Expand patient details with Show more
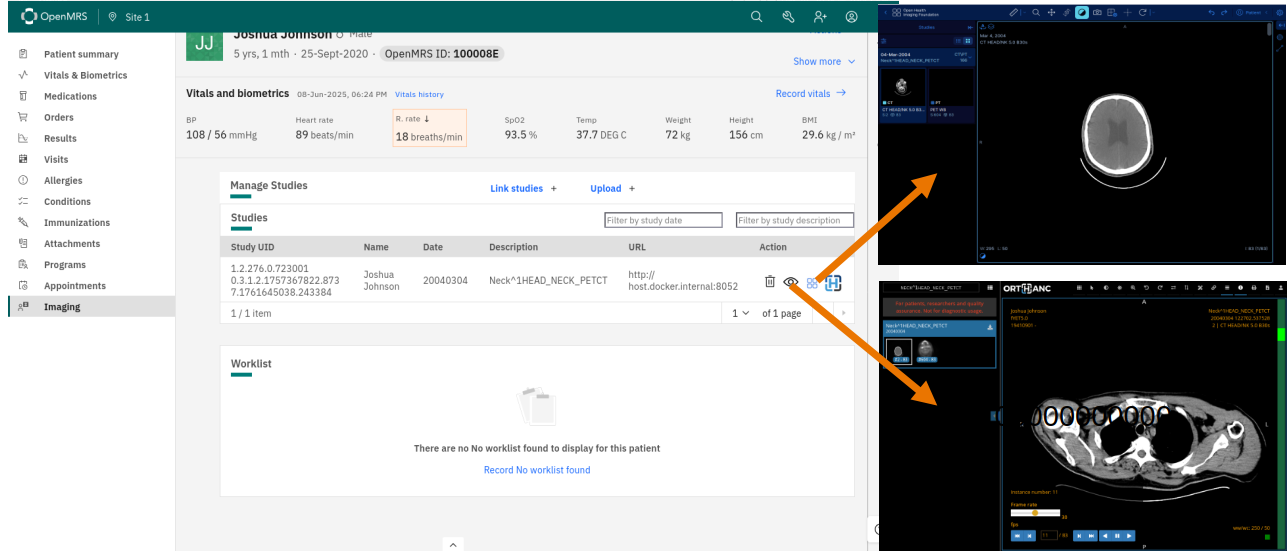Viewport: 1287px width, 553px height. point(824,61)
